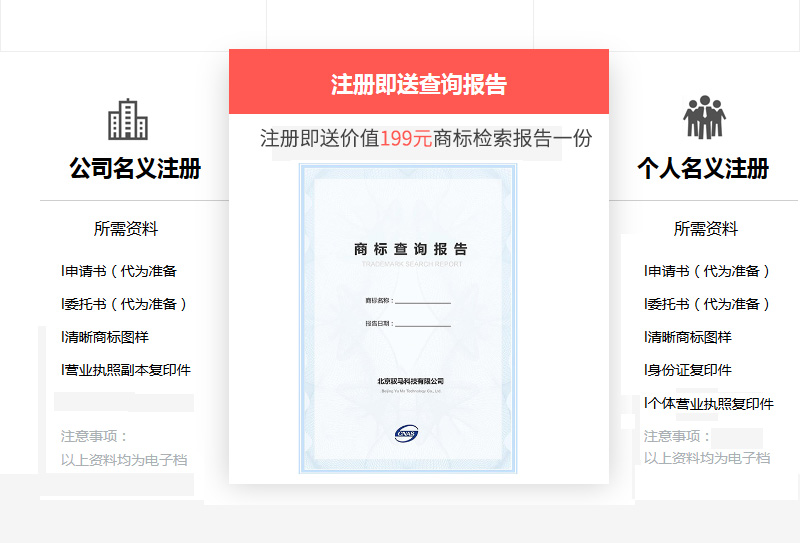Click 所需资料 under personal registration
800x543 pixels.
tap(705, 229)
